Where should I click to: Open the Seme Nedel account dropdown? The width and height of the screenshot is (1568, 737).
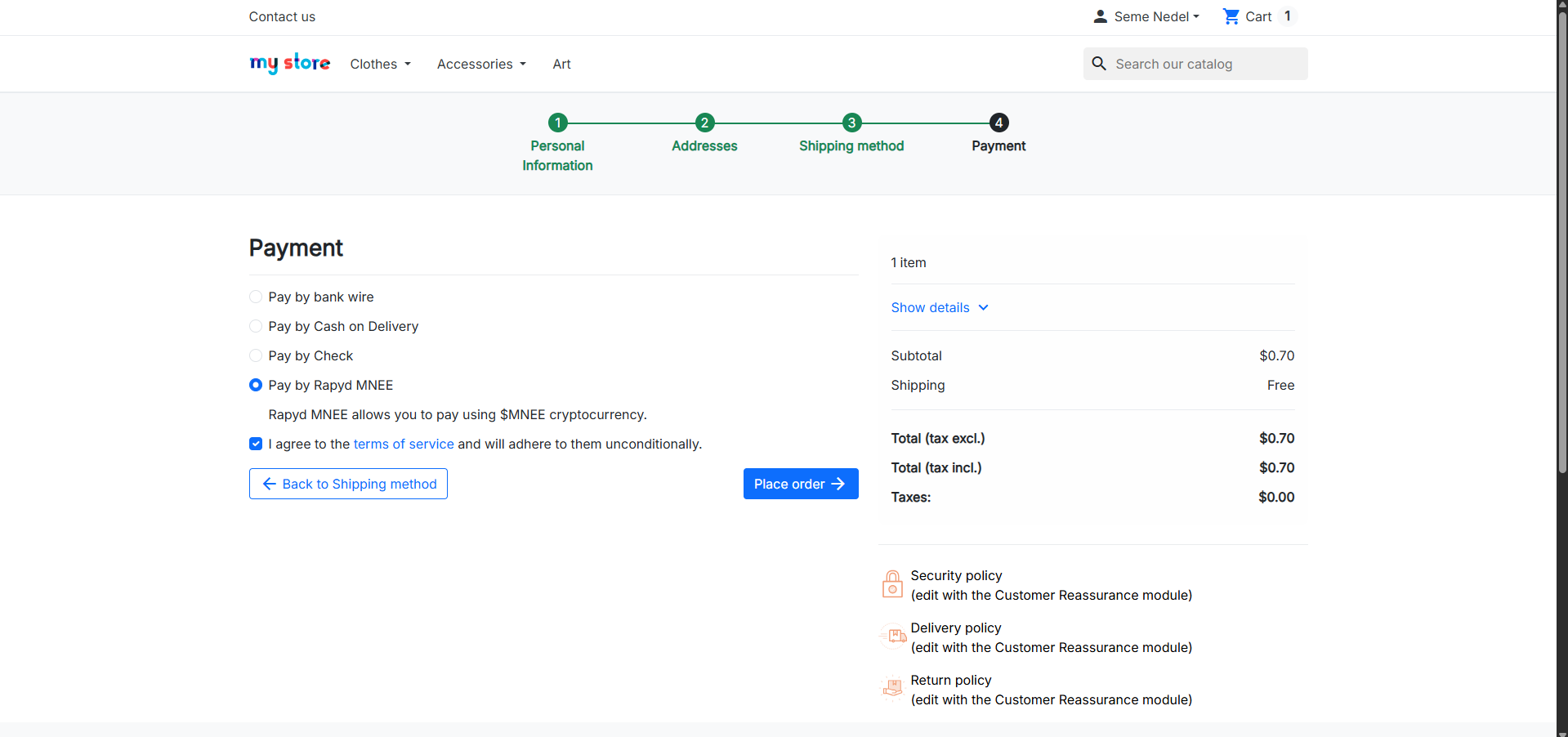click(x=1156, y=16)
